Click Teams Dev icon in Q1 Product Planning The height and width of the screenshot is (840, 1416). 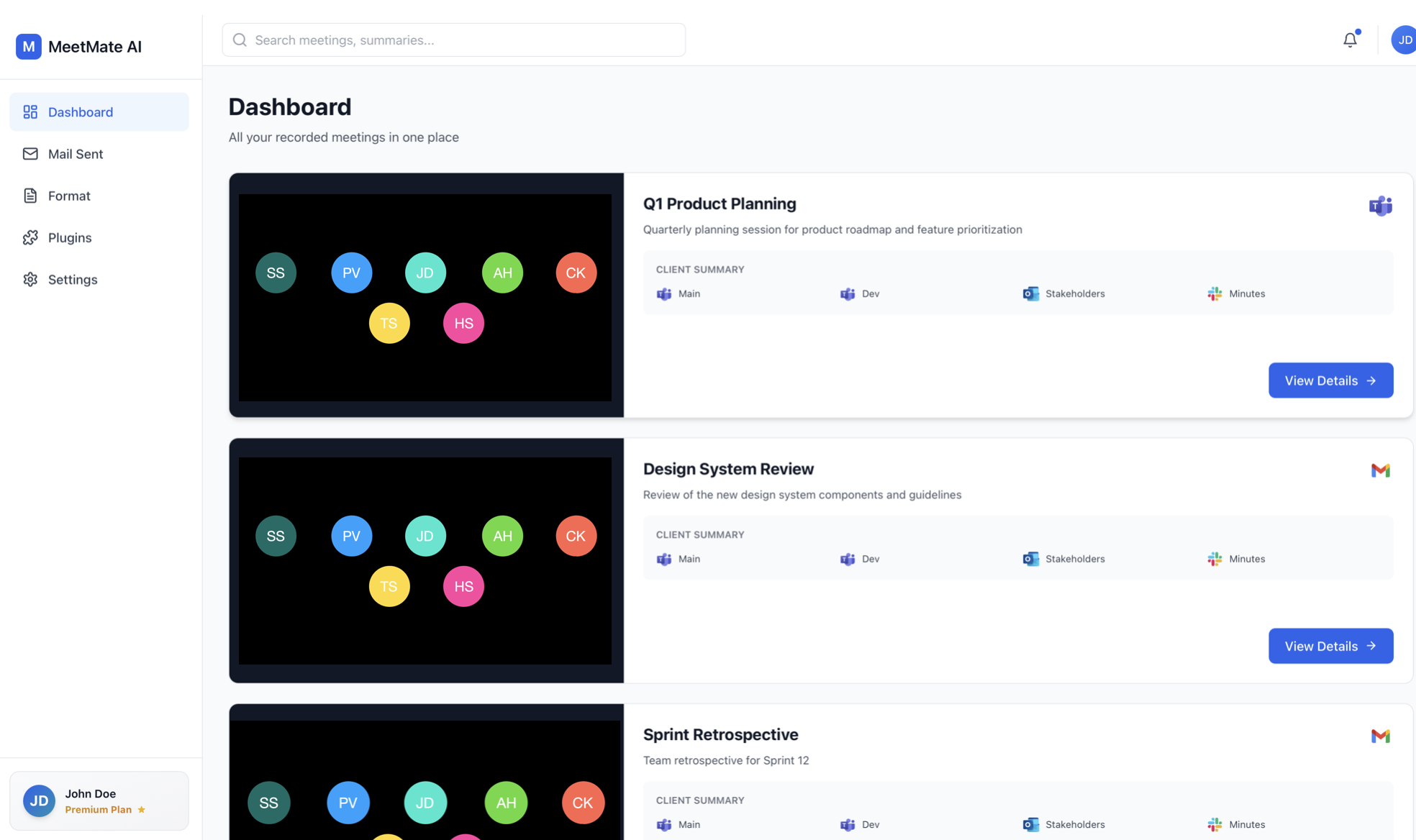(x=848, y=293)
